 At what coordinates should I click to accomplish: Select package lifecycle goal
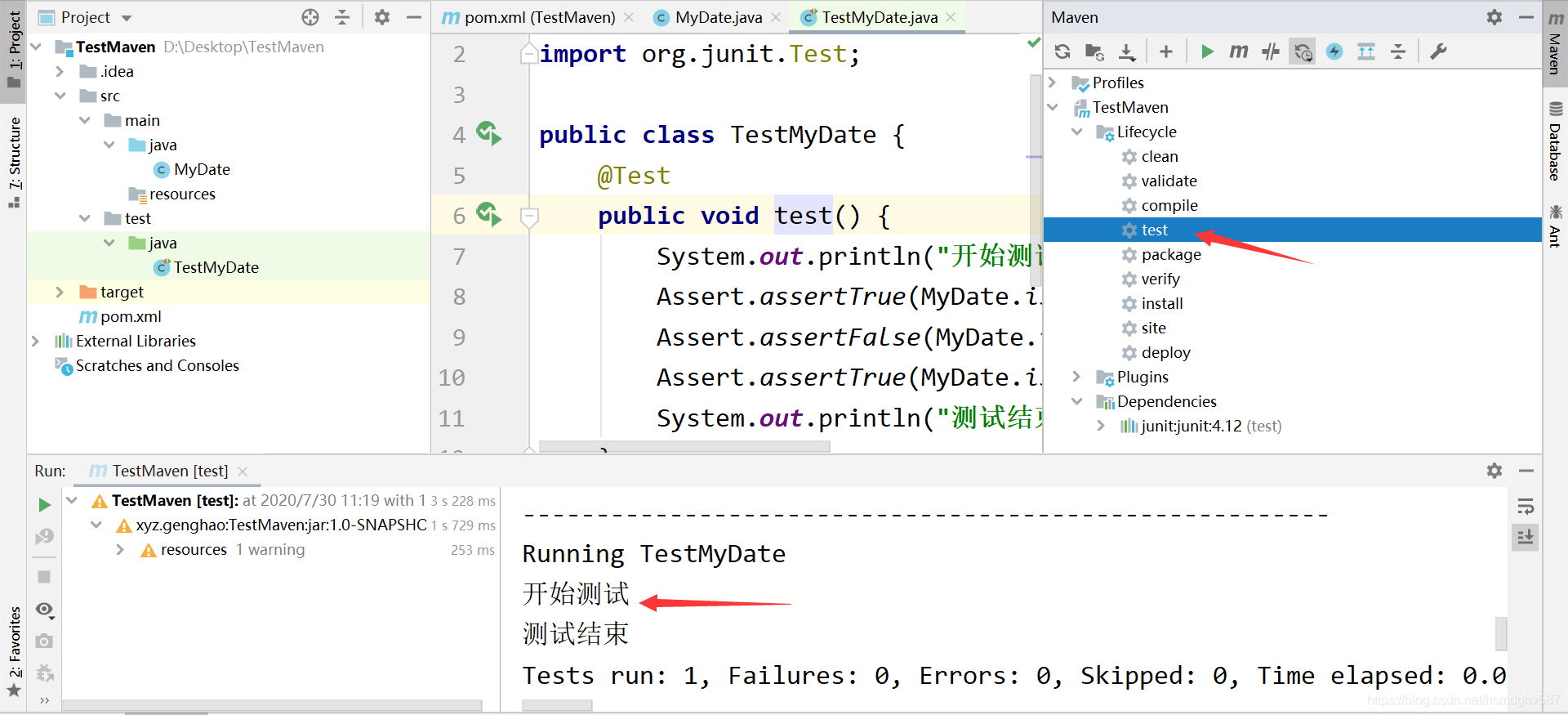point(1170,254)
